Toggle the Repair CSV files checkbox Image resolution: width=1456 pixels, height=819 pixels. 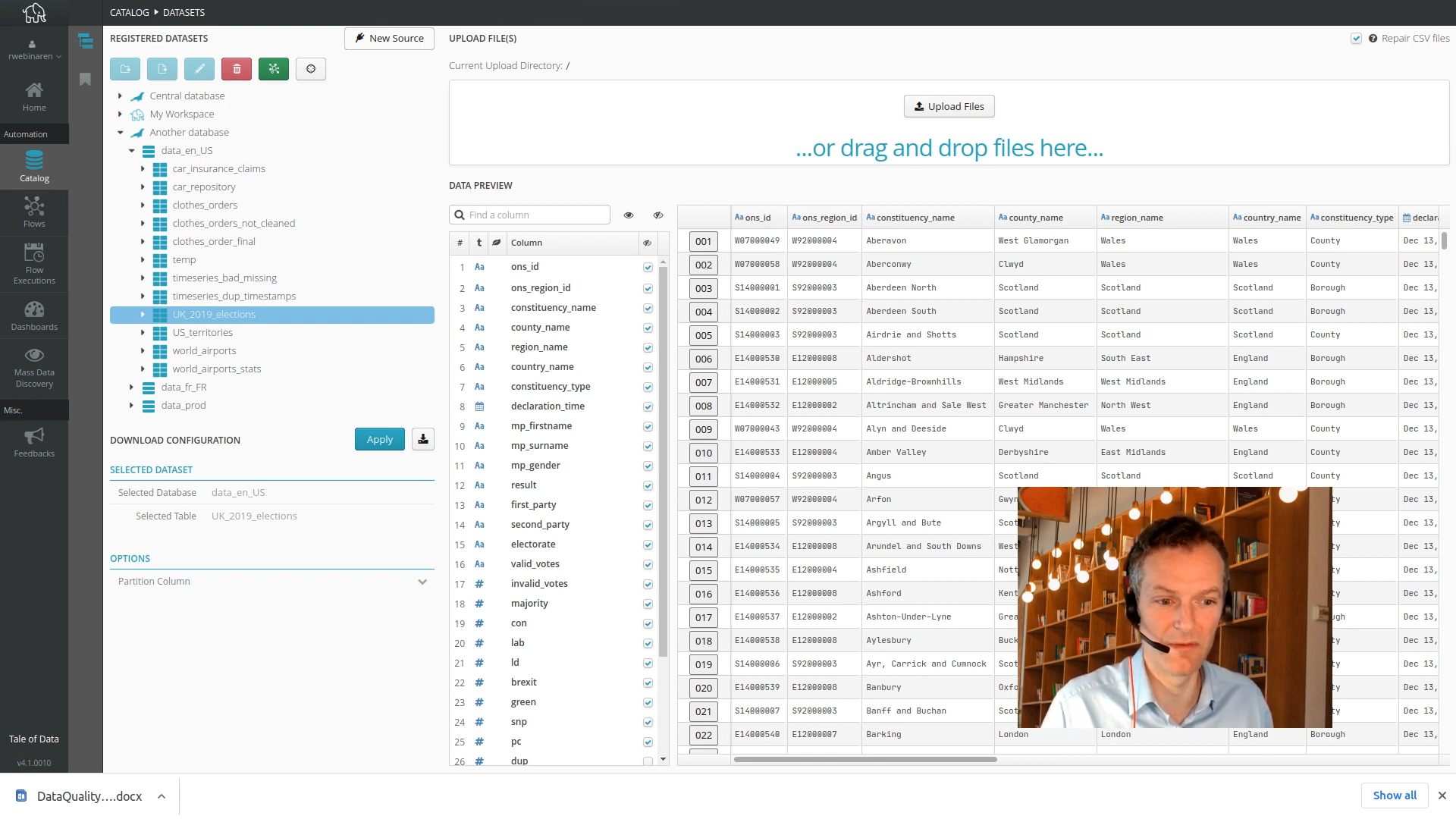tap(1356, 39)
